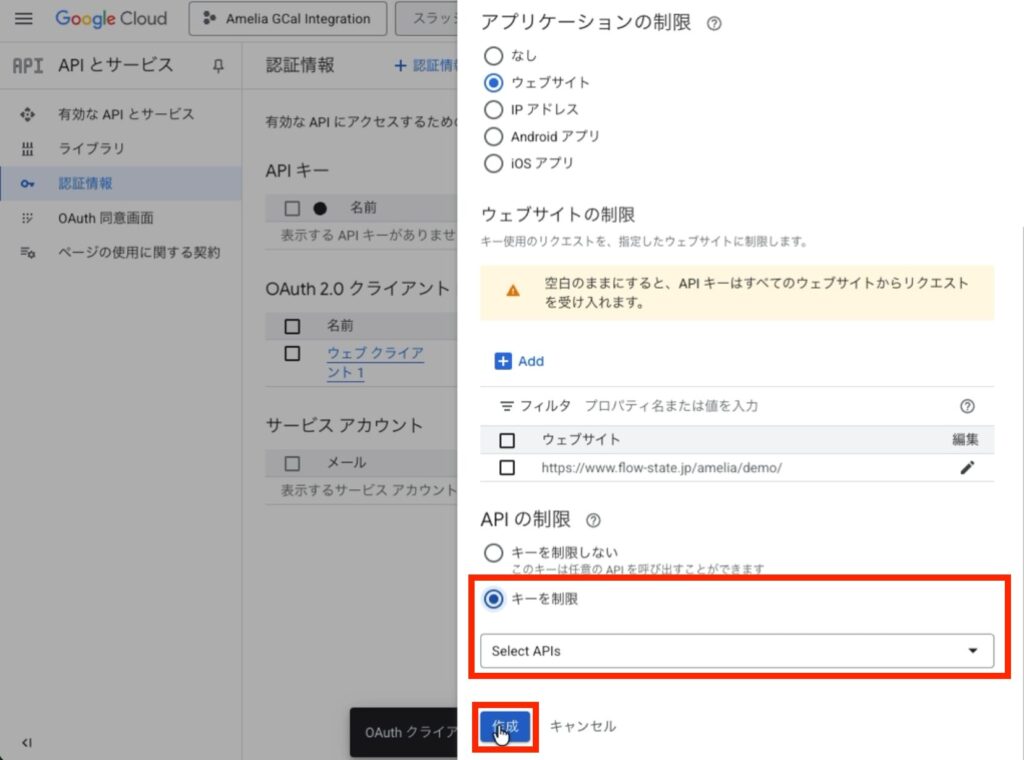This screenshot has width=1024, height=760.
Task: Open the Select APIs dropdown
Action: click(736, 651)
